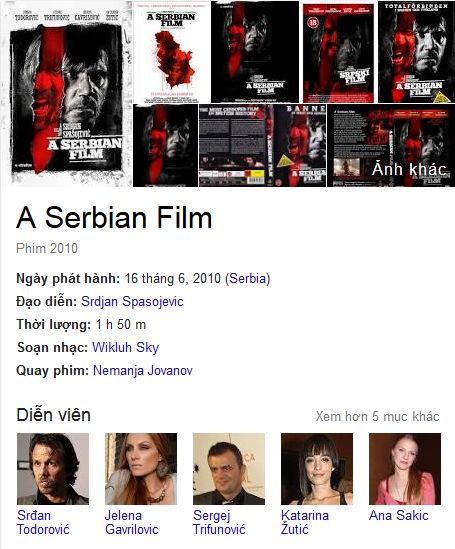Expand 'Xem hơn 5 mục khác' cast list
Viewport: 455px width, 549px height.
(377, 416)
